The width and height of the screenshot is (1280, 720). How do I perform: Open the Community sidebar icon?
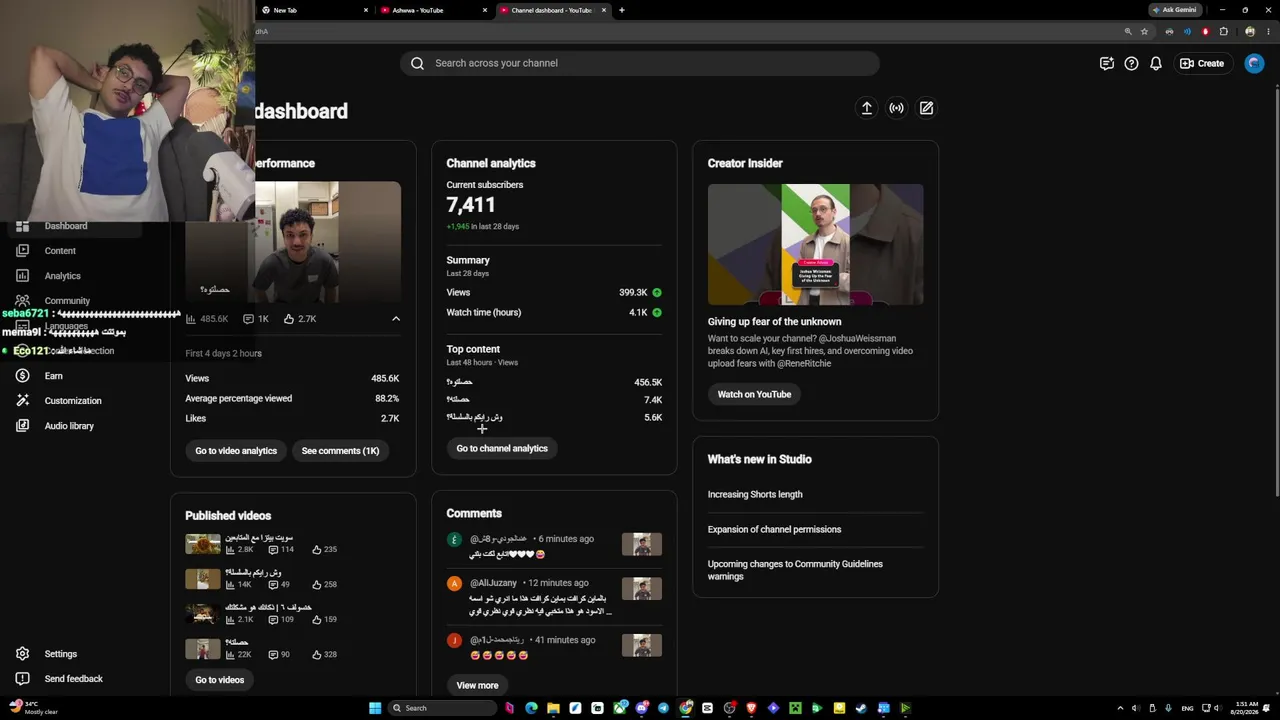pyautogui.click(x=22, y=300)
